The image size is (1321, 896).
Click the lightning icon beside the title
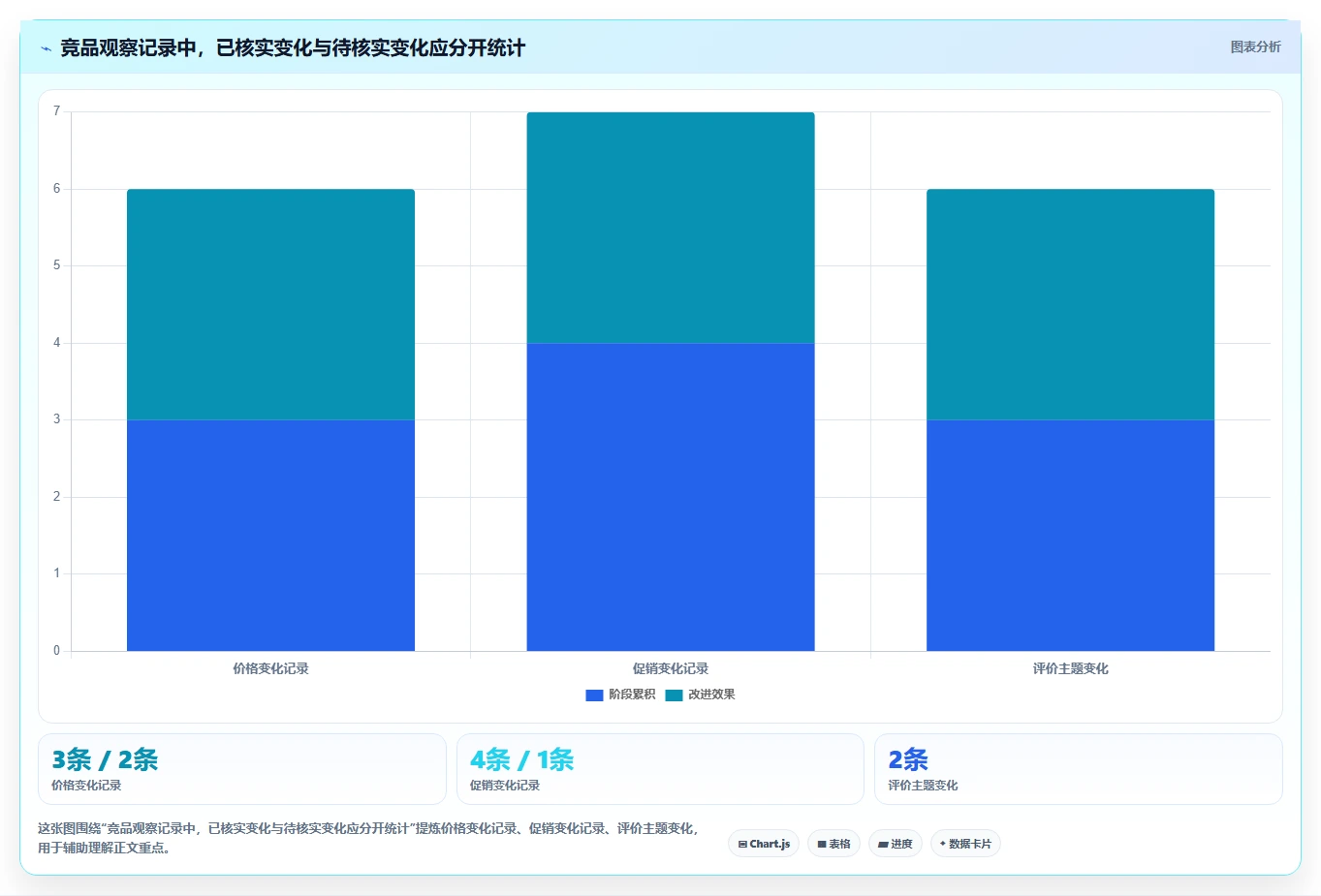(46, 48)
